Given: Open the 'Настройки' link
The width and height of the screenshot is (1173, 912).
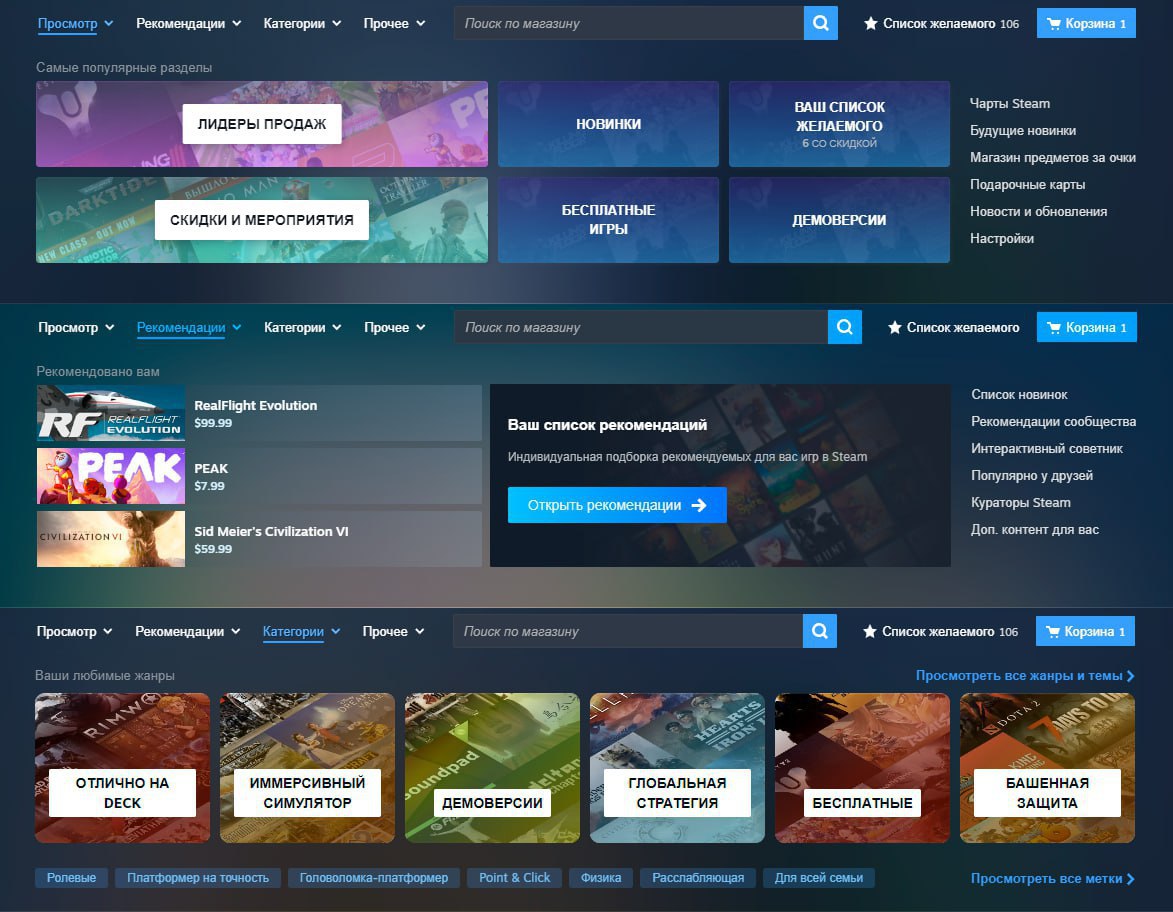Looking at the screenshot, I should (x=1002, y=238).
